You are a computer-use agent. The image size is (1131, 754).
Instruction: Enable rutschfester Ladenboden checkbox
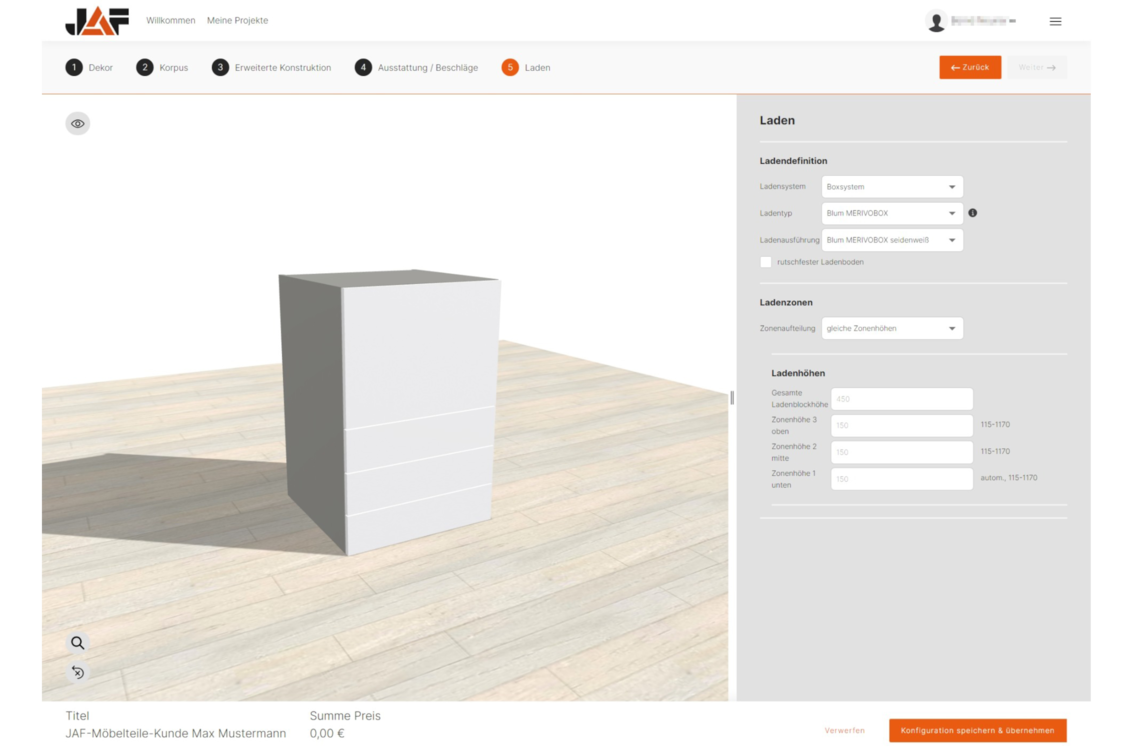pos(766,262)
